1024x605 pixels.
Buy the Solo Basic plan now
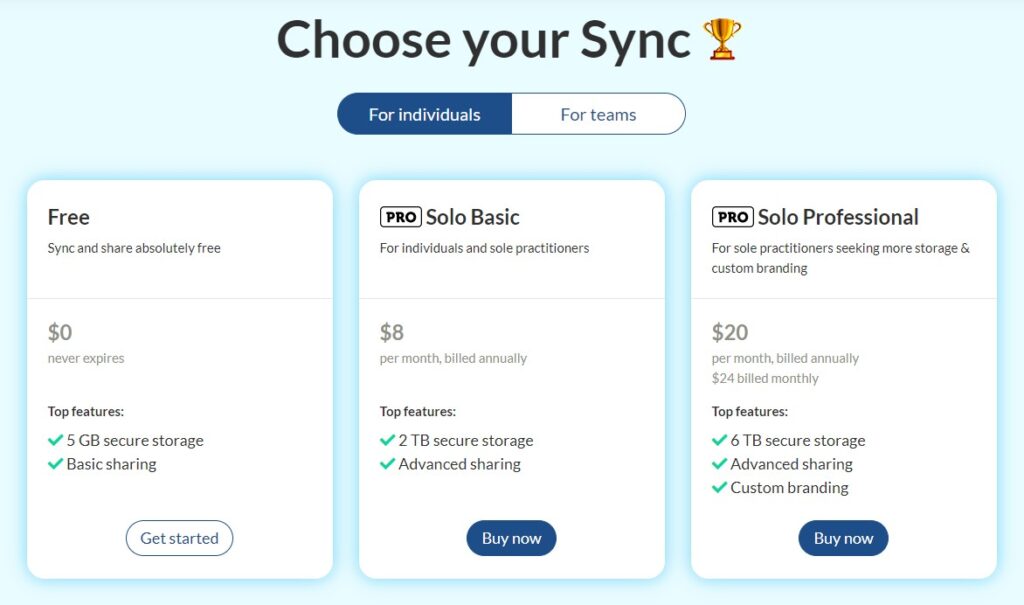click(511, 538)
